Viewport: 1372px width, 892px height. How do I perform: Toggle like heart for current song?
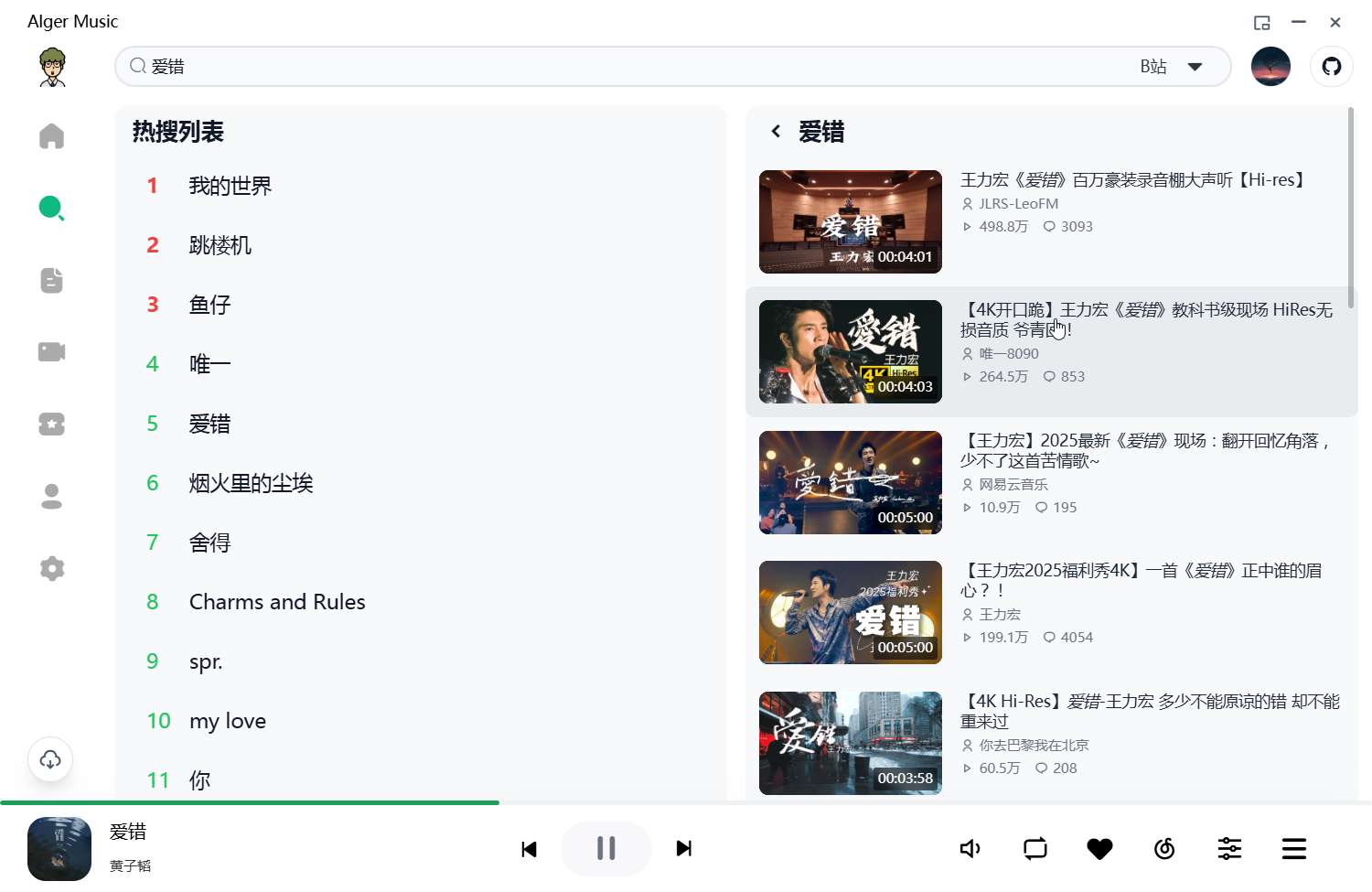tap(1099, 849)
